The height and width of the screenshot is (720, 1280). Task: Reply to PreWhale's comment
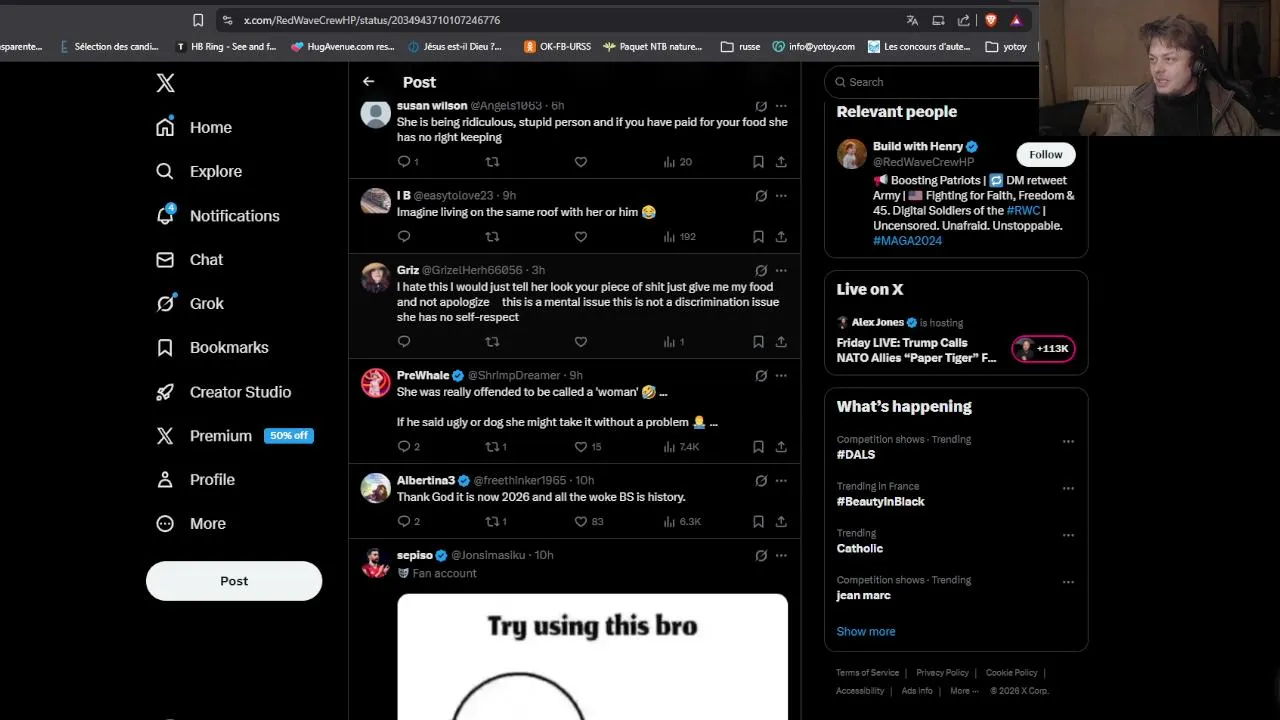click(x=404, y=447)
